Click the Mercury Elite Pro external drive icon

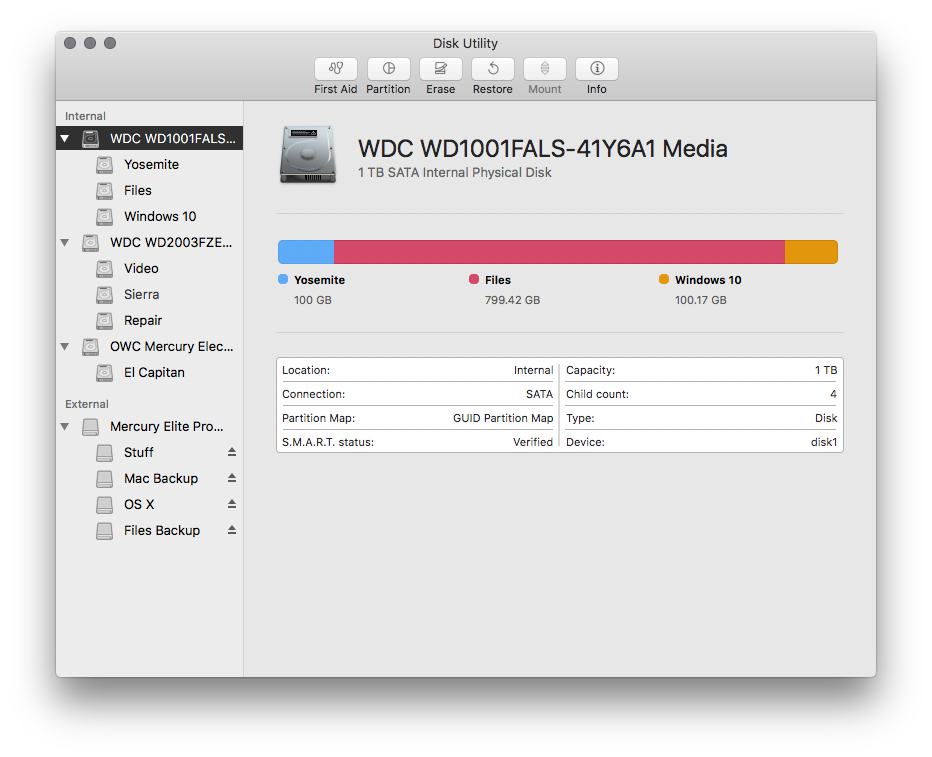click(90, 427)
